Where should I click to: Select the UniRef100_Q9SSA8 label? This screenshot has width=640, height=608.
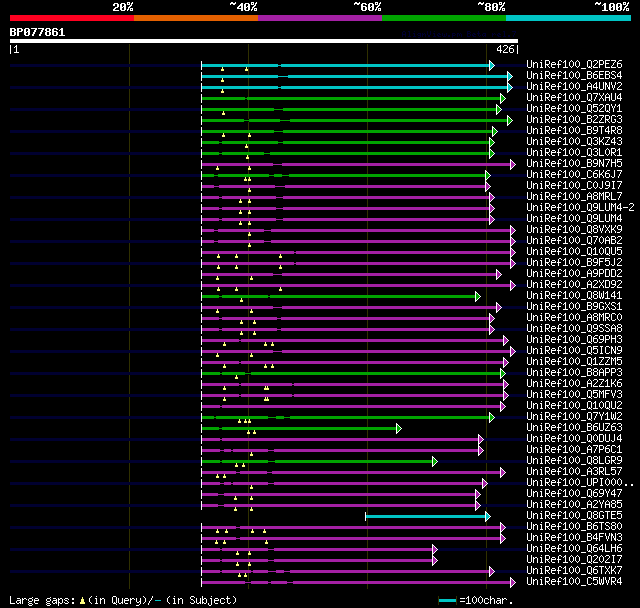coord(574,328)
